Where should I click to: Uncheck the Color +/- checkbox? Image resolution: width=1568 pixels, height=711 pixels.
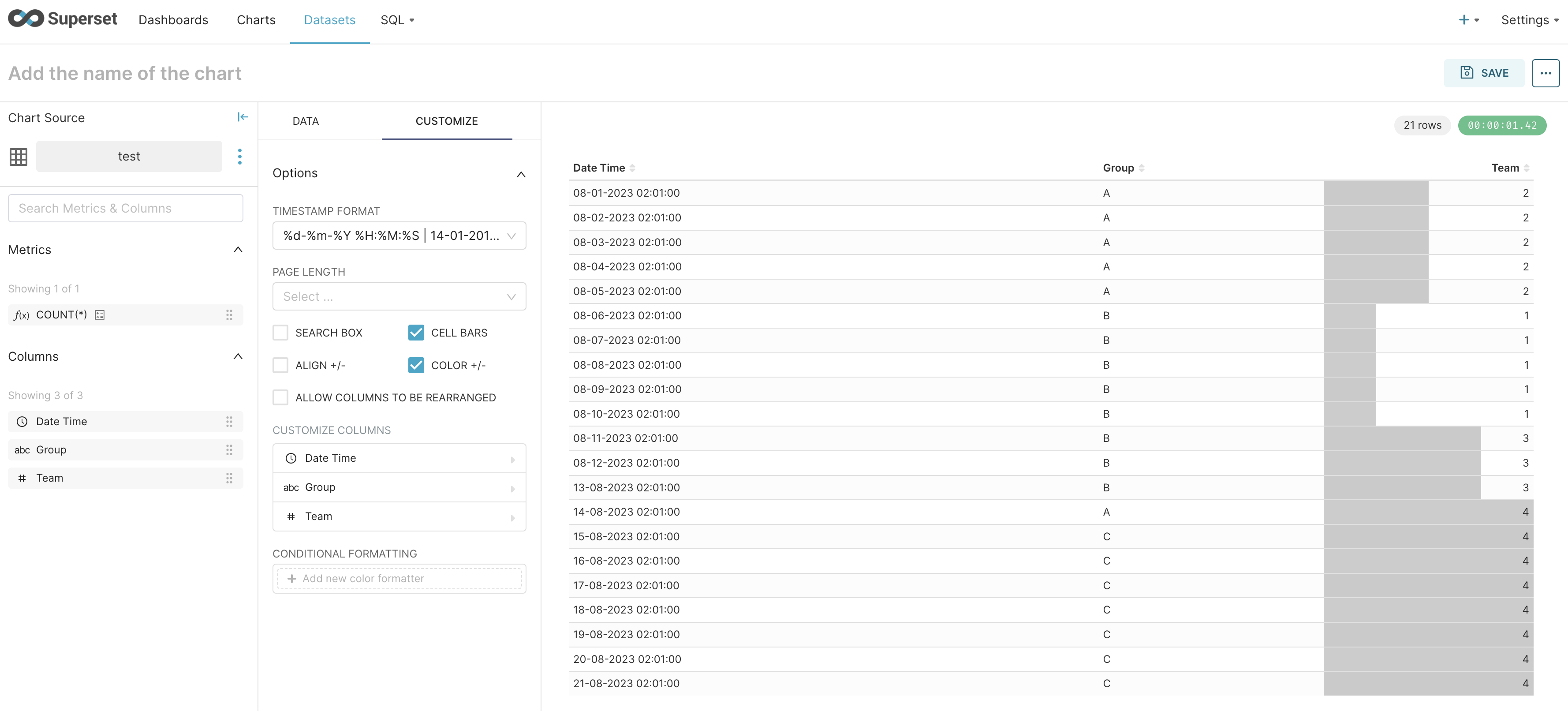tap(416, 365)
